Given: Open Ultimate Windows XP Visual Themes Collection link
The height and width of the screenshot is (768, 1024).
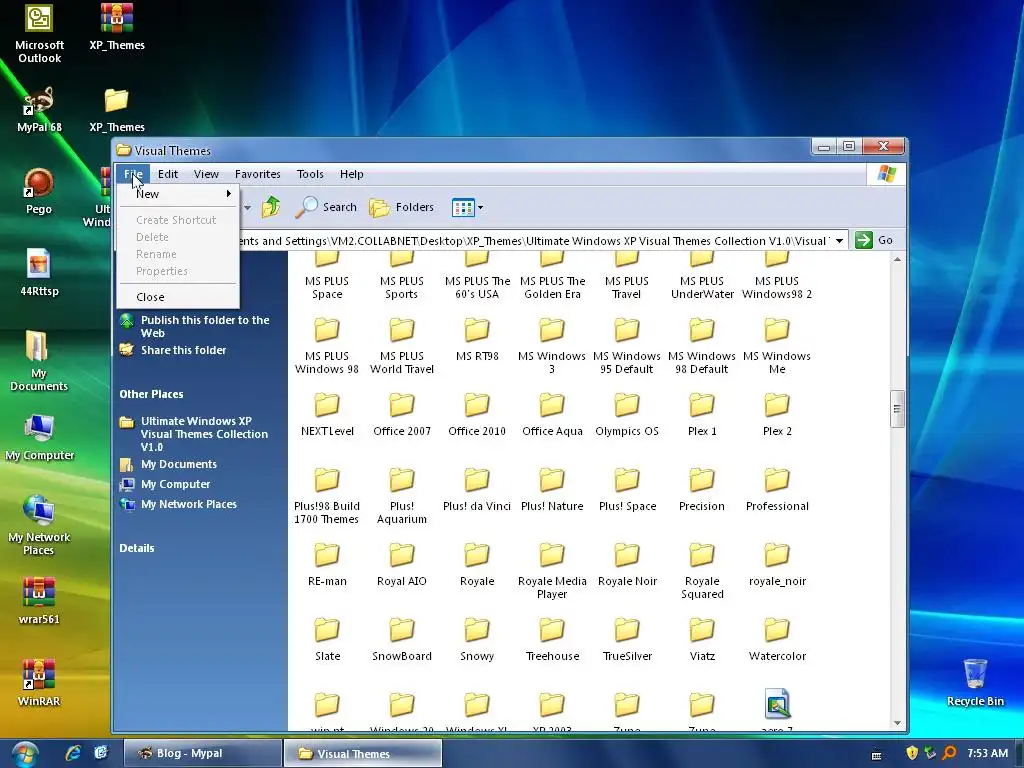Looking at the screenshot, I should click(204, 434).
